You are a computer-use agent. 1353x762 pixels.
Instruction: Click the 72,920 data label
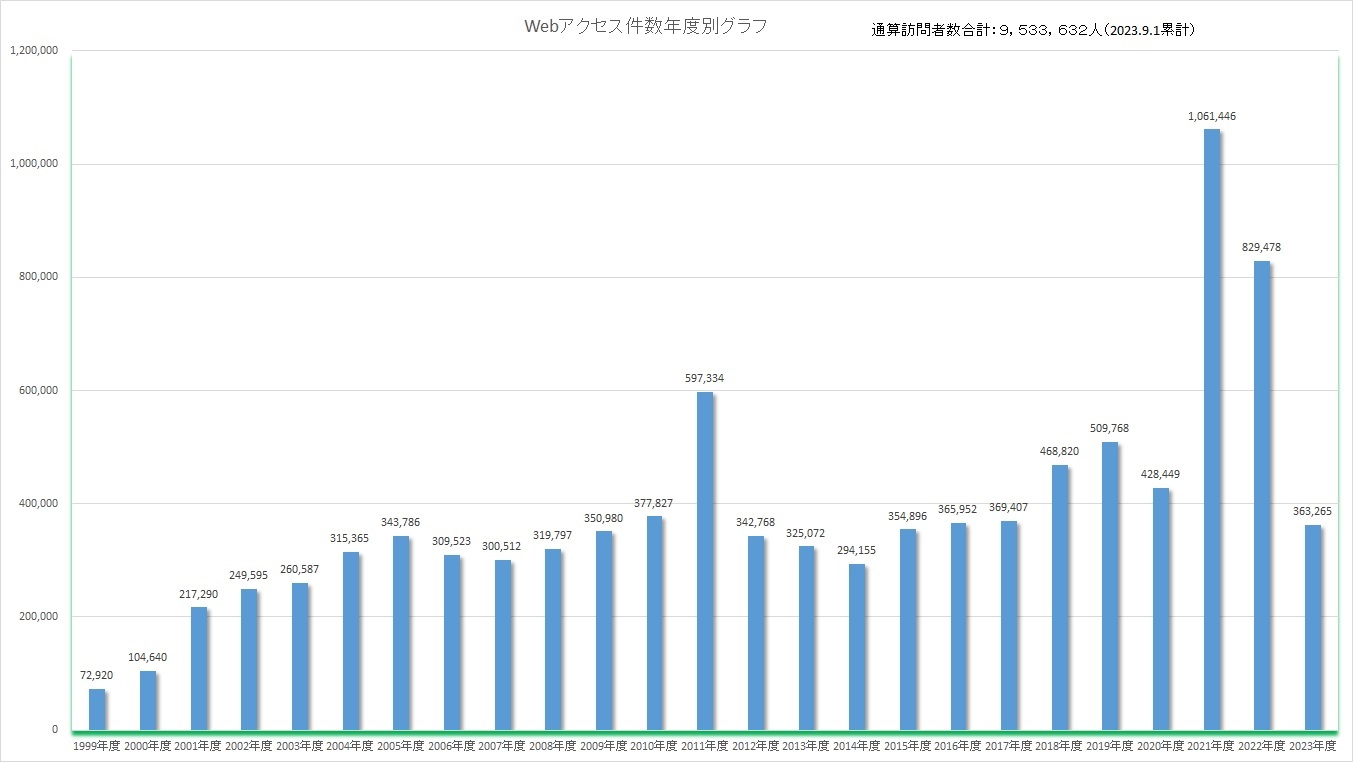97,675
